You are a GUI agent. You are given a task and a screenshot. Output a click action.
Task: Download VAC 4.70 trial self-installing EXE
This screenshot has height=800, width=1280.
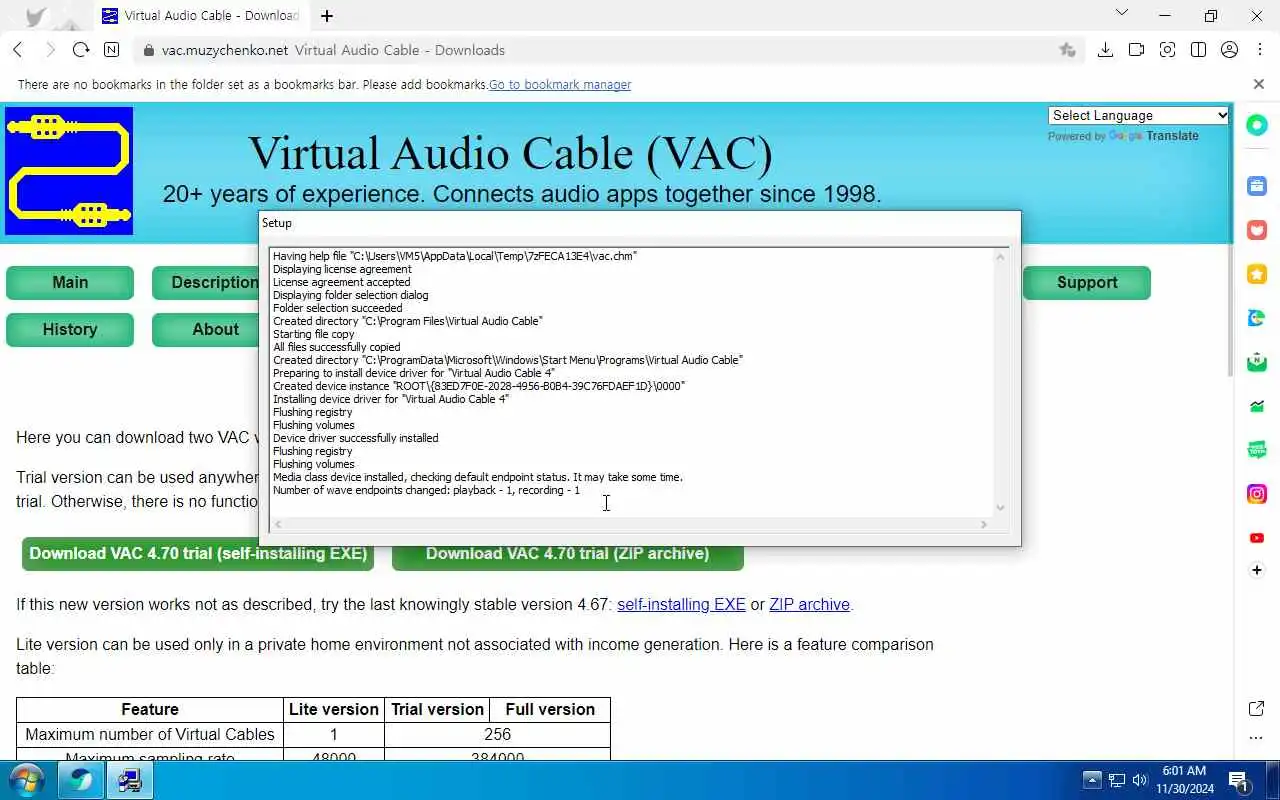point(198,553)
